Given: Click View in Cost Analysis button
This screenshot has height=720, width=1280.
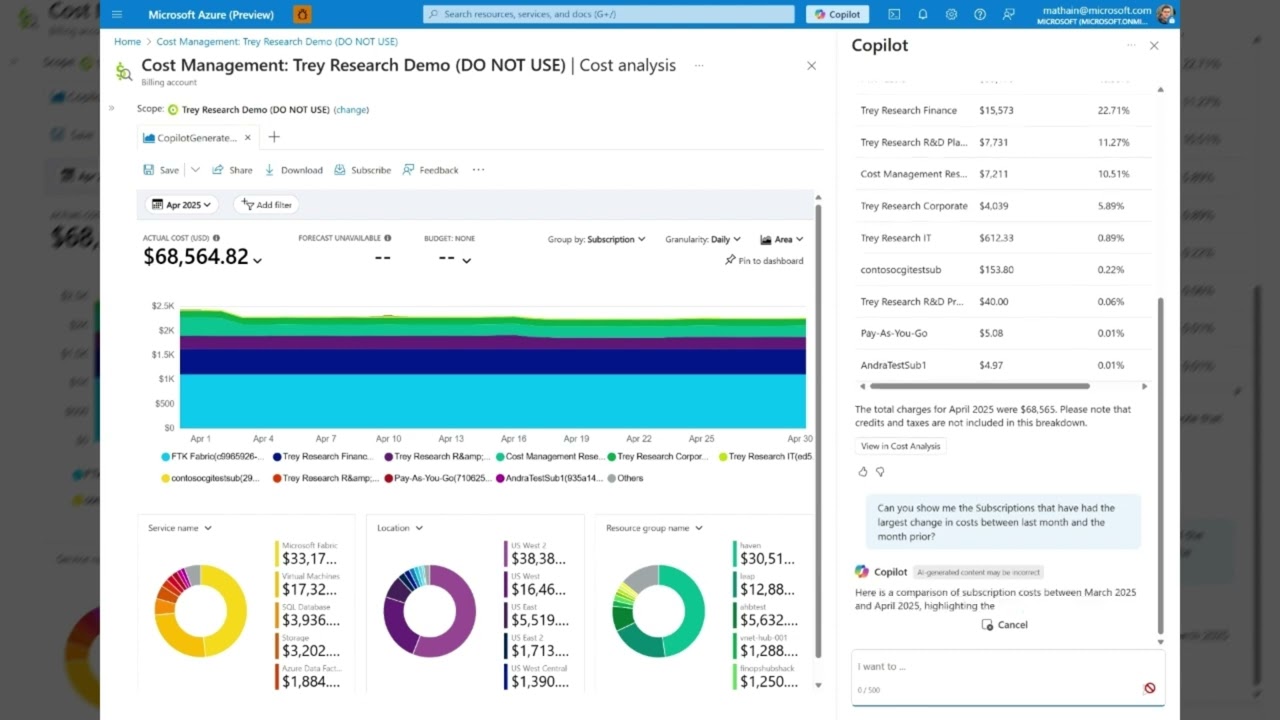Looking at the screenshot, I should click(901, 446).
